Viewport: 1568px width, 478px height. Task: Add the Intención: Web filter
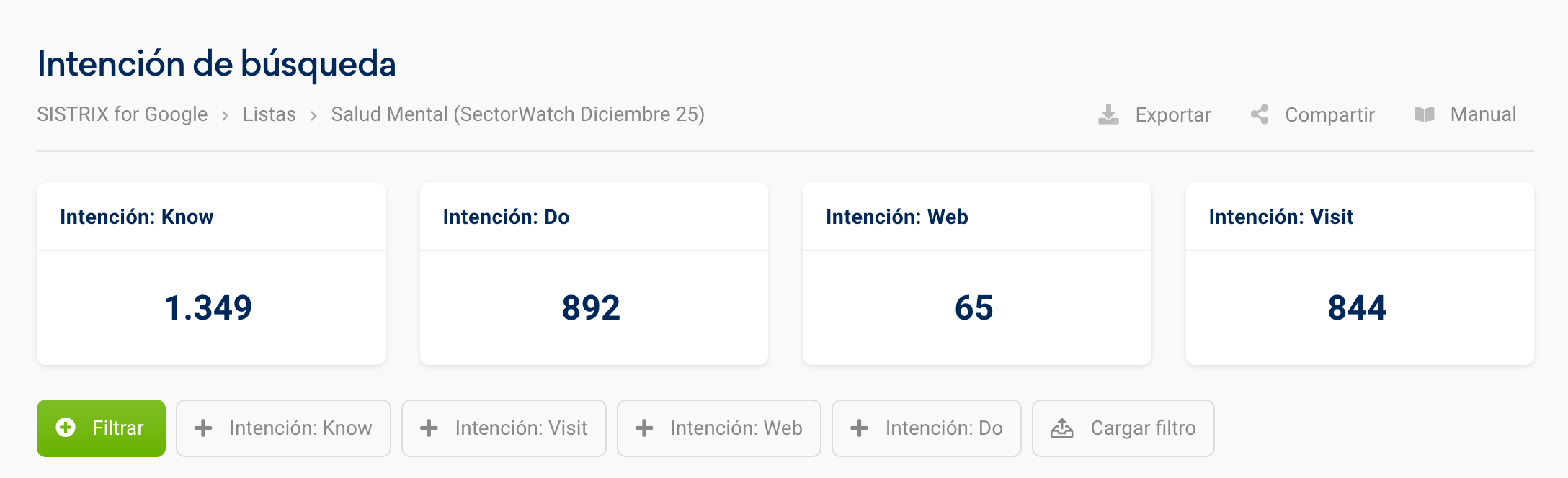click(718, 428)
